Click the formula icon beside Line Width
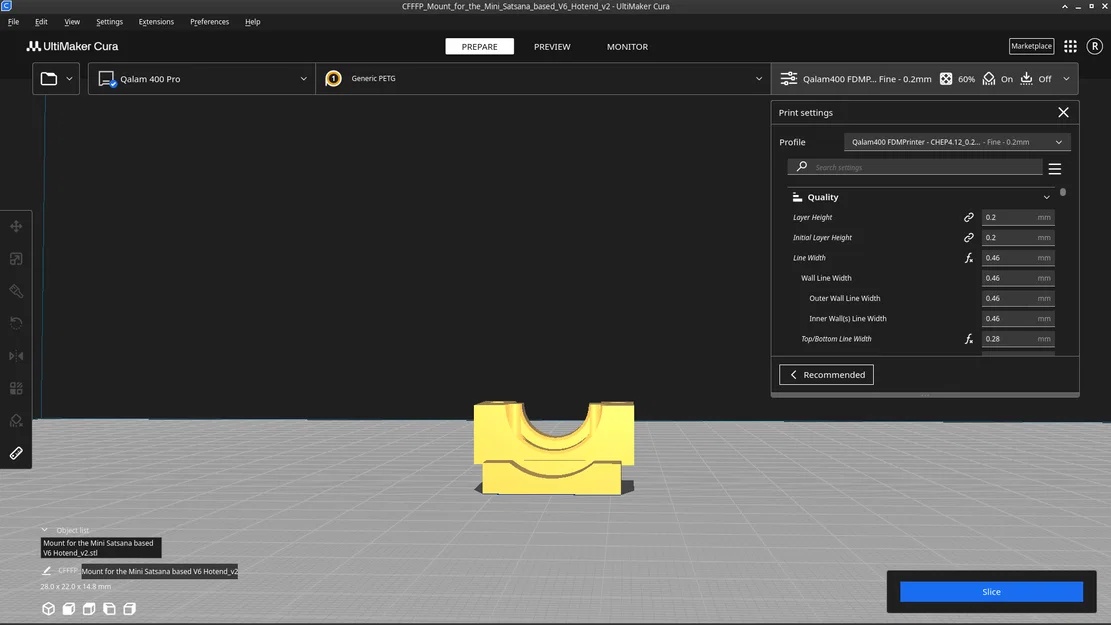This screenshot has height=625, width=1111. tap(969, 258)
